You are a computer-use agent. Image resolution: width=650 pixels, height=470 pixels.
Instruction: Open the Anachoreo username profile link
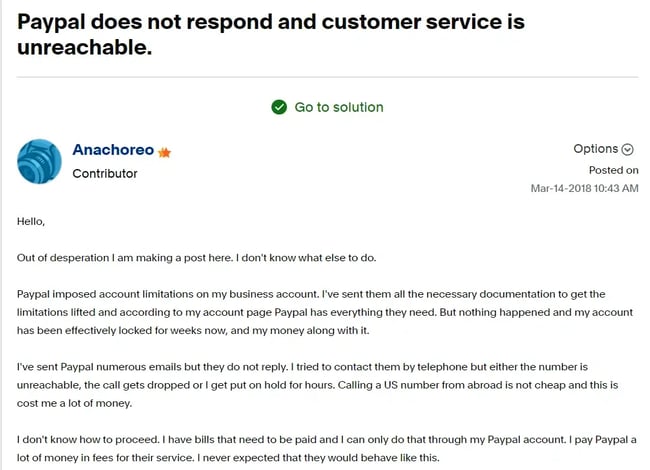click(113, 150)
